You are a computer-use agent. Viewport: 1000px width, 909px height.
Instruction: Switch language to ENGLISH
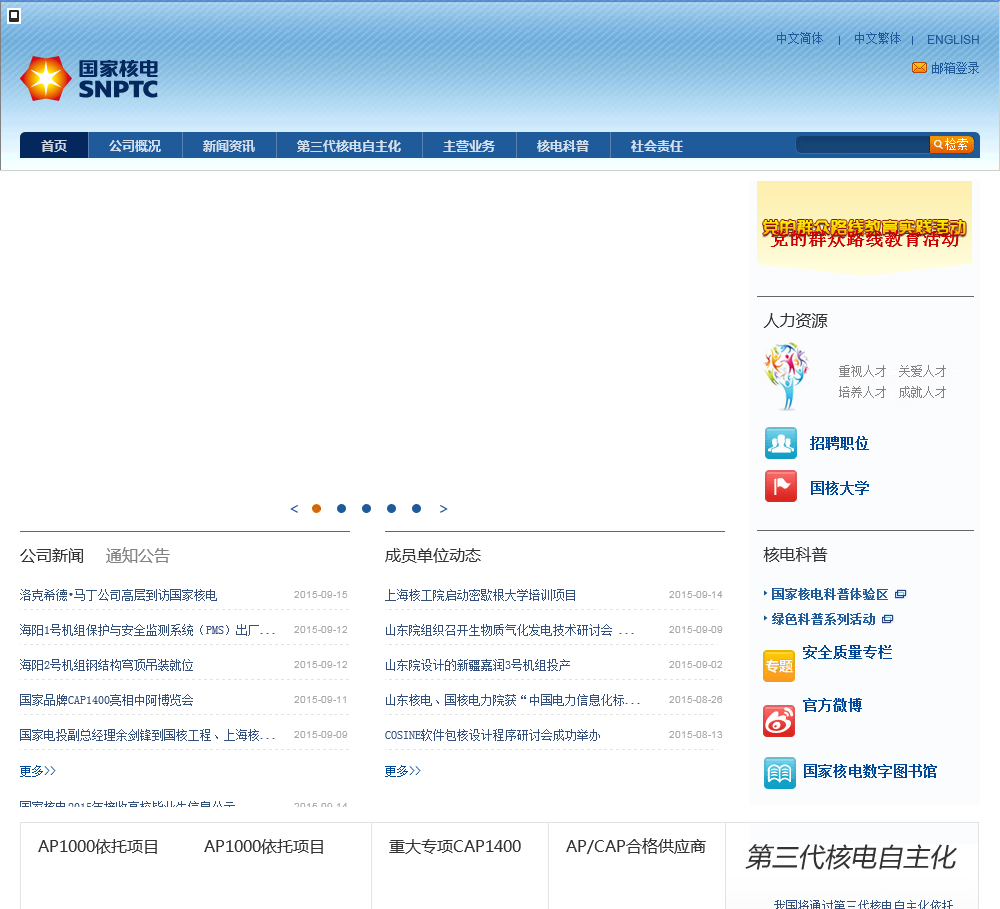(953, 40)
